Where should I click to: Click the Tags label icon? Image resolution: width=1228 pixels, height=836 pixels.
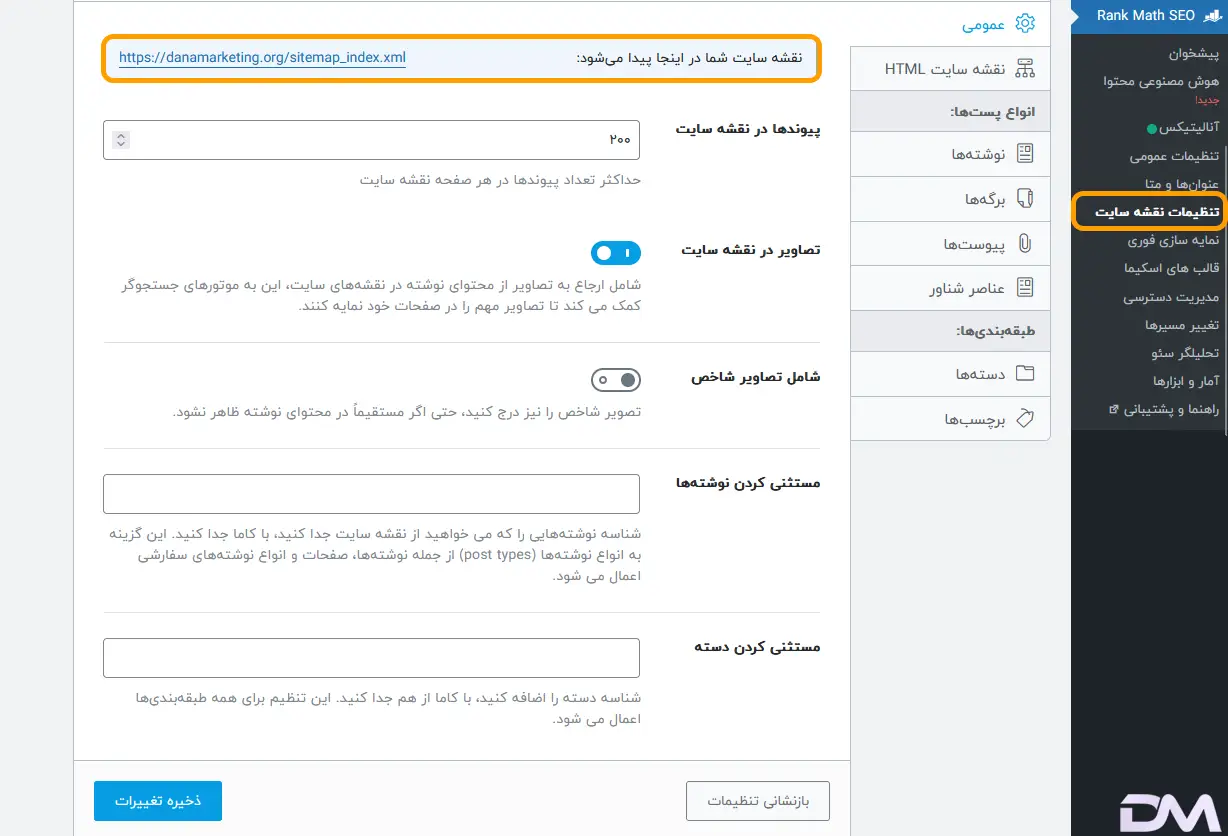[x=1024, y=418]
